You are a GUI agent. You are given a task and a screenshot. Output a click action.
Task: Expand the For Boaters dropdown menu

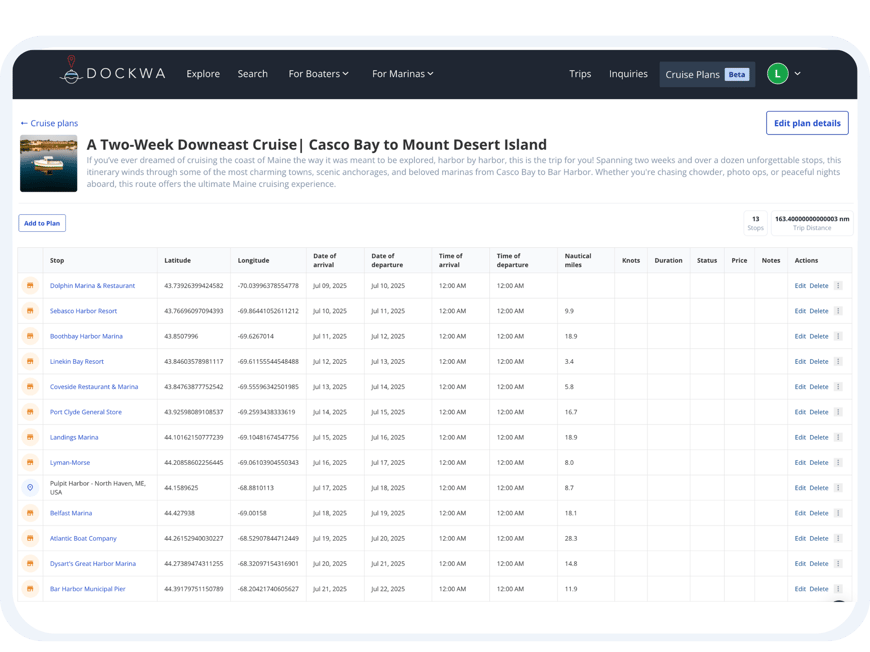[318, 74]
